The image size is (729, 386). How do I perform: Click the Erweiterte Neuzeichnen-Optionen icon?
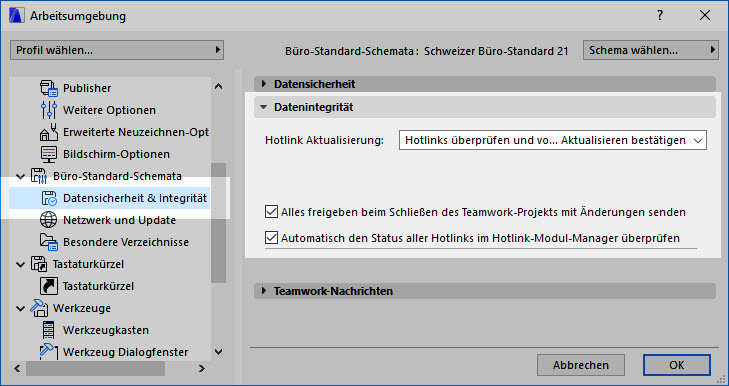click(48, 132)
